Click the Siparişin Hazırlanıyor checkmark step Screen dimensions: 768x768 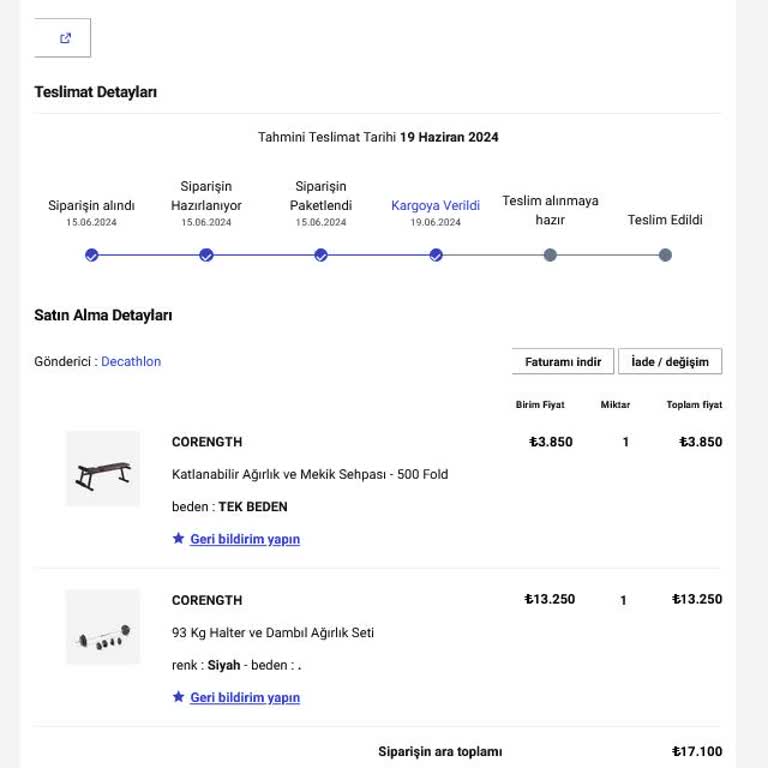(x=206, y=255)
